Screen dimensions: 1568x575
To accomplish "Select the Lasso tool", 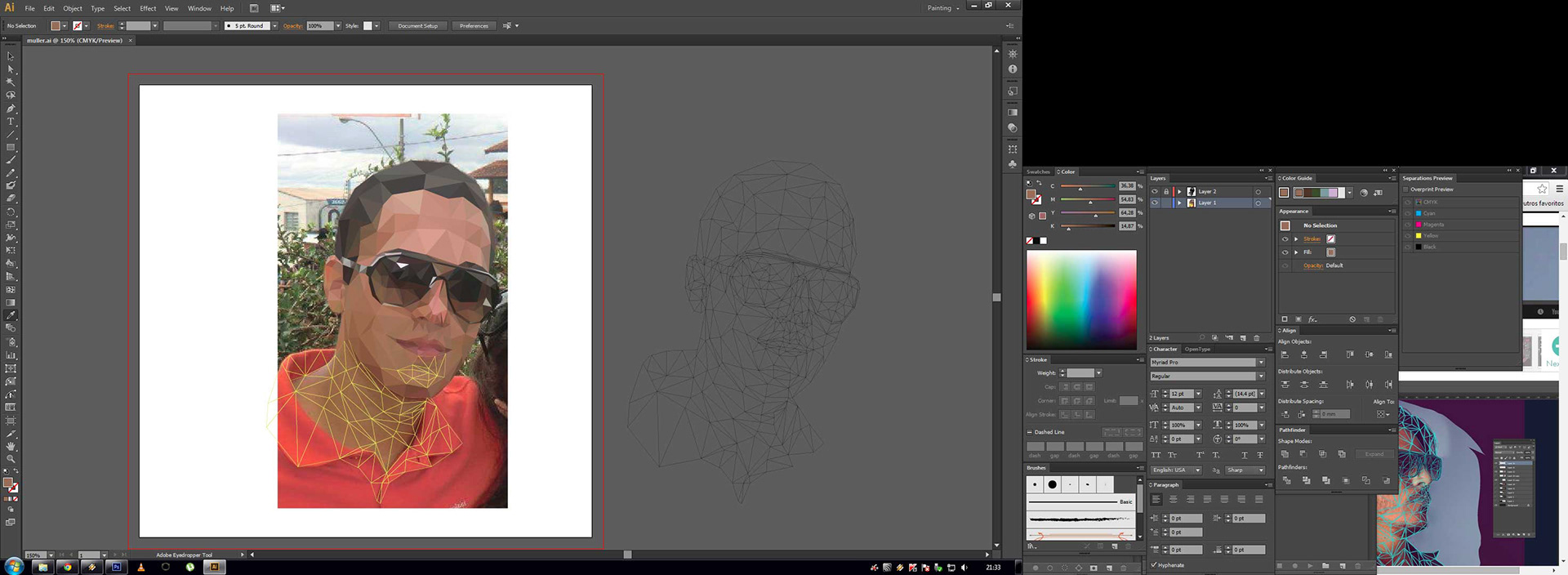I will tap(11, 95).
